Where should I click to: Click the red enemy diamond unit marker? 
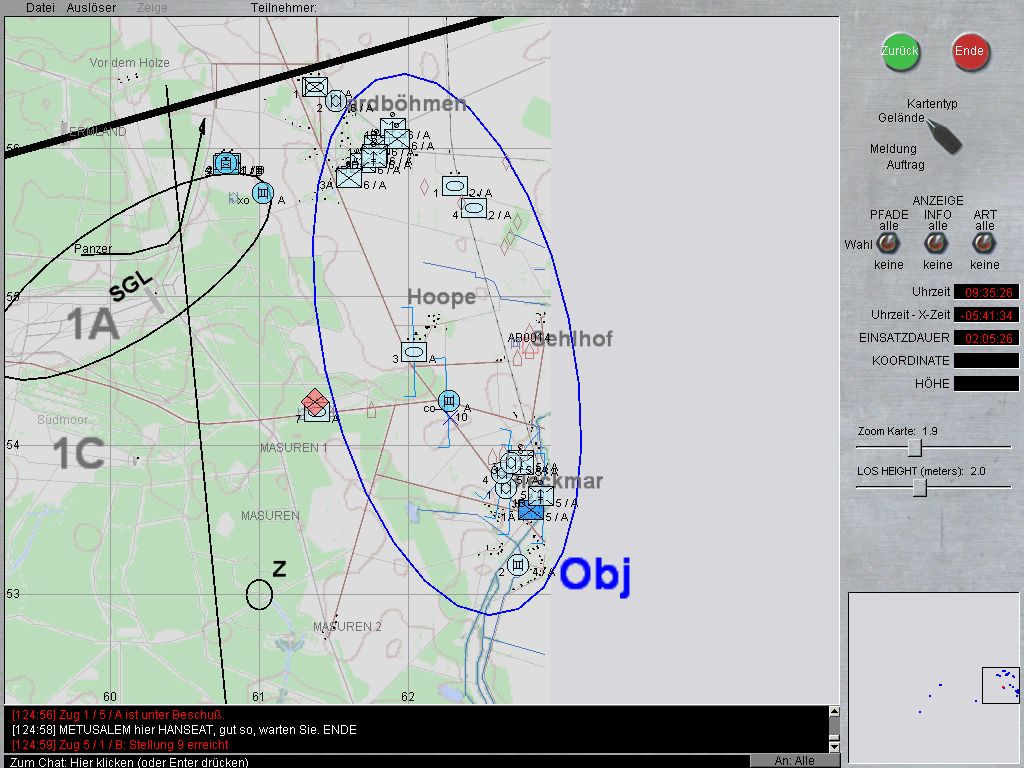(x=316, y=404)
